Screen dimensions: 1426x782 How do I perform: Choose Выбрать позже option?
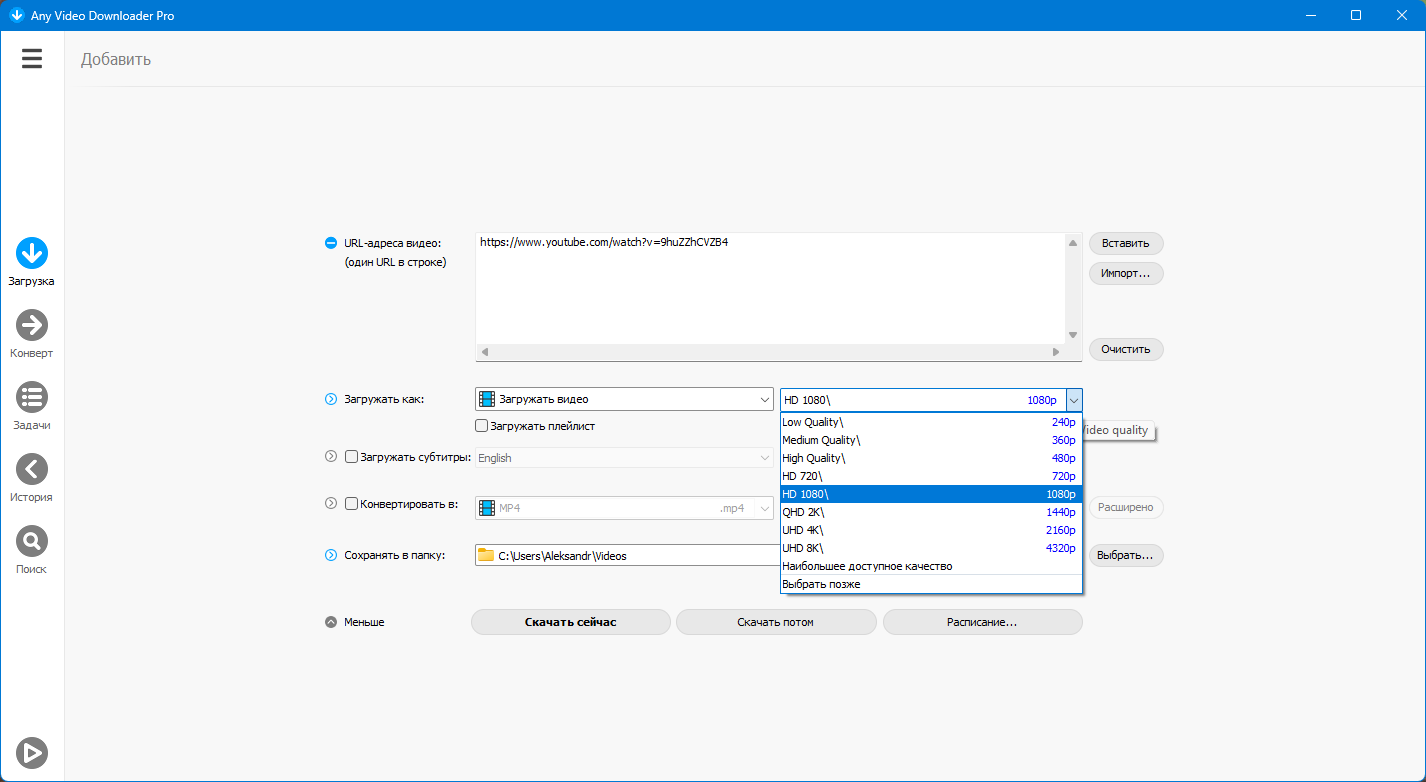tap(931, 584)
